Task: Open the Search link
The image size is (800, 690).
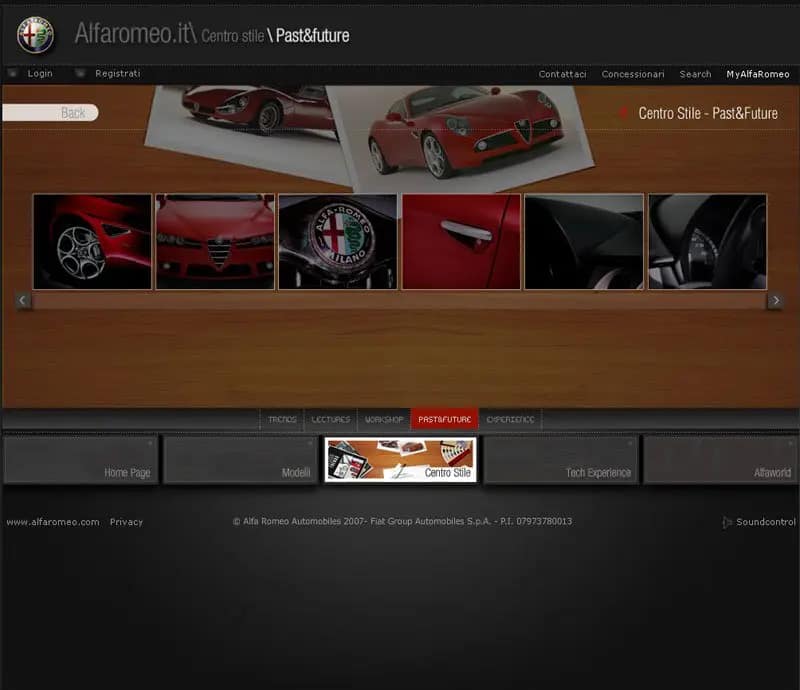Action: click(x=695, y=74)
